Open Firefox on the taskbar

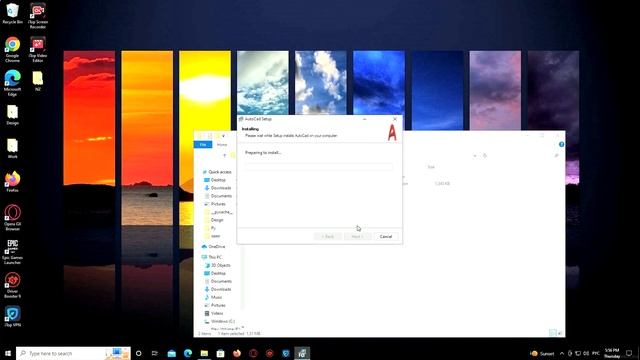pos(237,353)
